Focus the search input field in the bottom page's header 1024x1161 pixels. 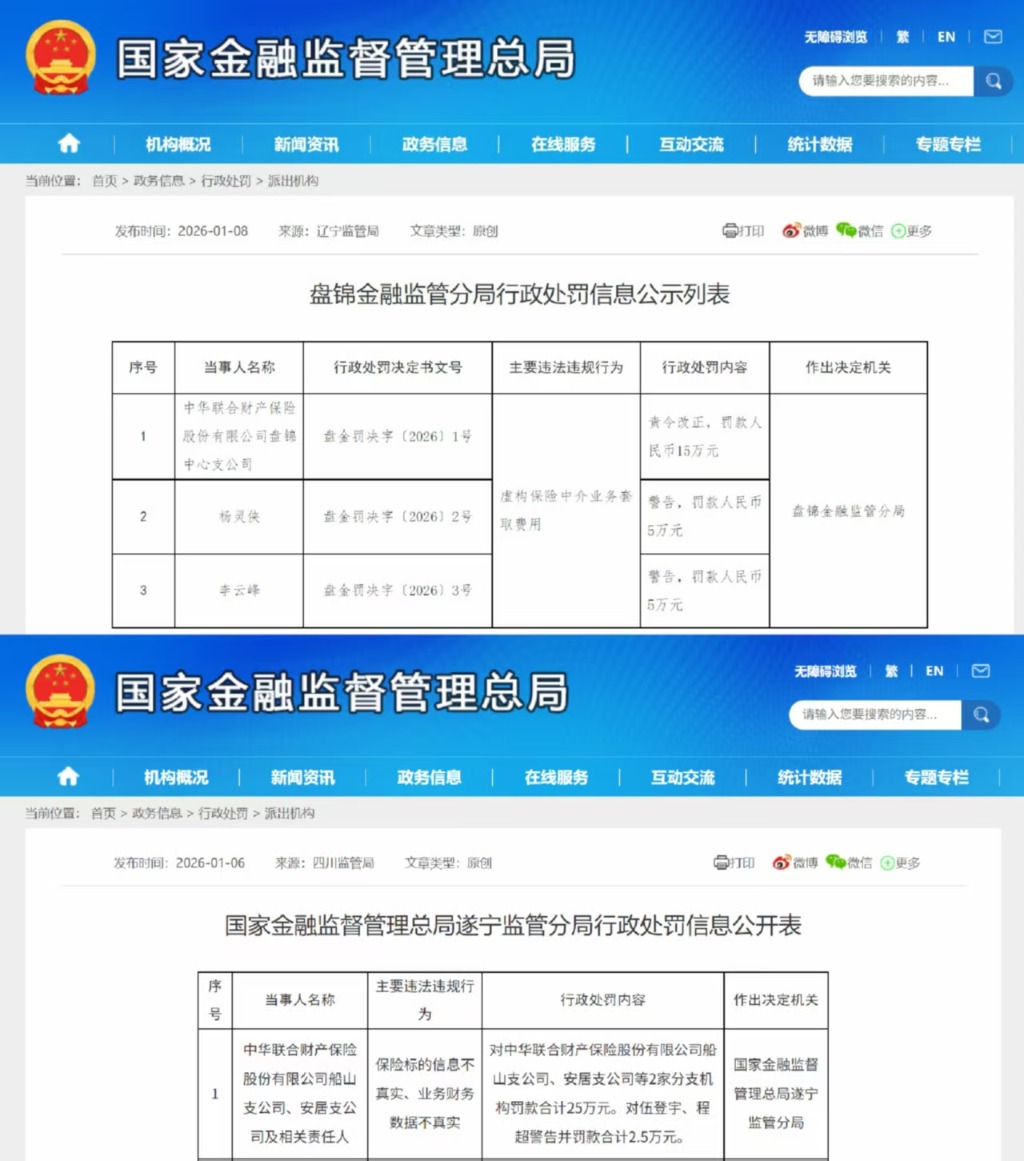coord(875,715)
